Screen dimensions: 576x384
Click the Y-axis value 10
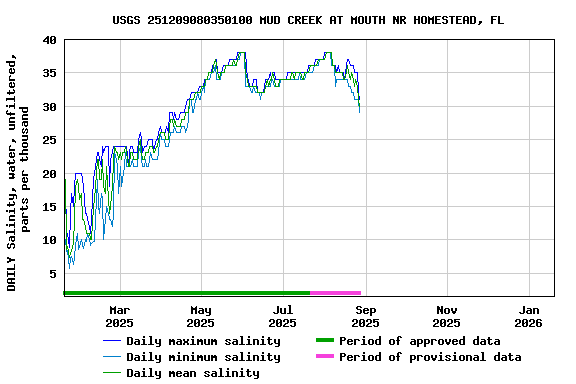(50, 240)
